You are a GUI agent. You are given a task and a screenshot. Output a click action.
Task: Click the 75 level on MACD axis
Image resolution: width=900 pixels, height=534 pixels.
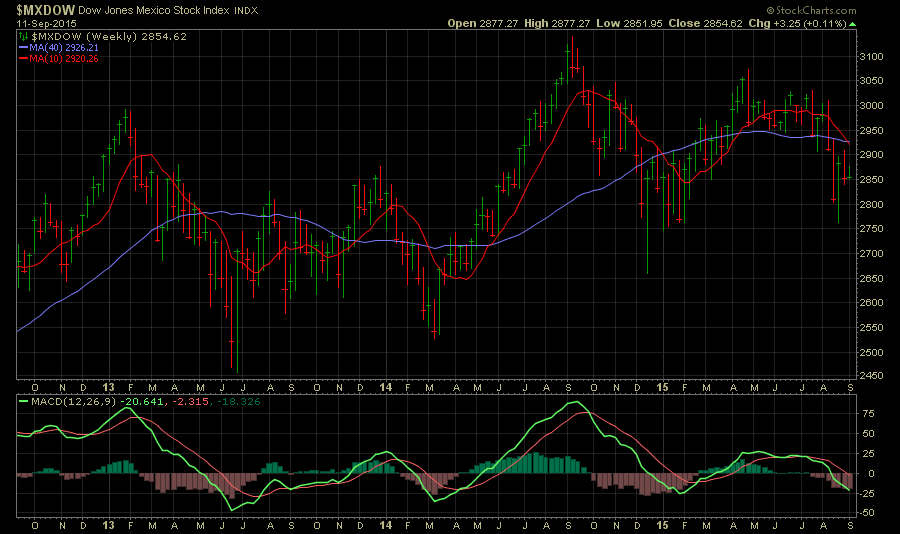[x=867, y=412]
